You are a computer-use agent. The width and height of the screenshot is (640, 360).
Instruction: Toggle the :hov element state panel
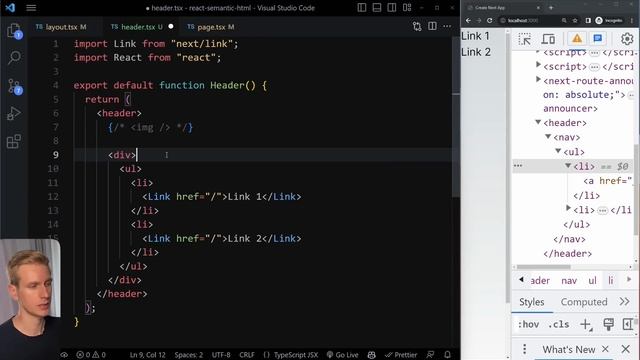[x=528, y=324]
